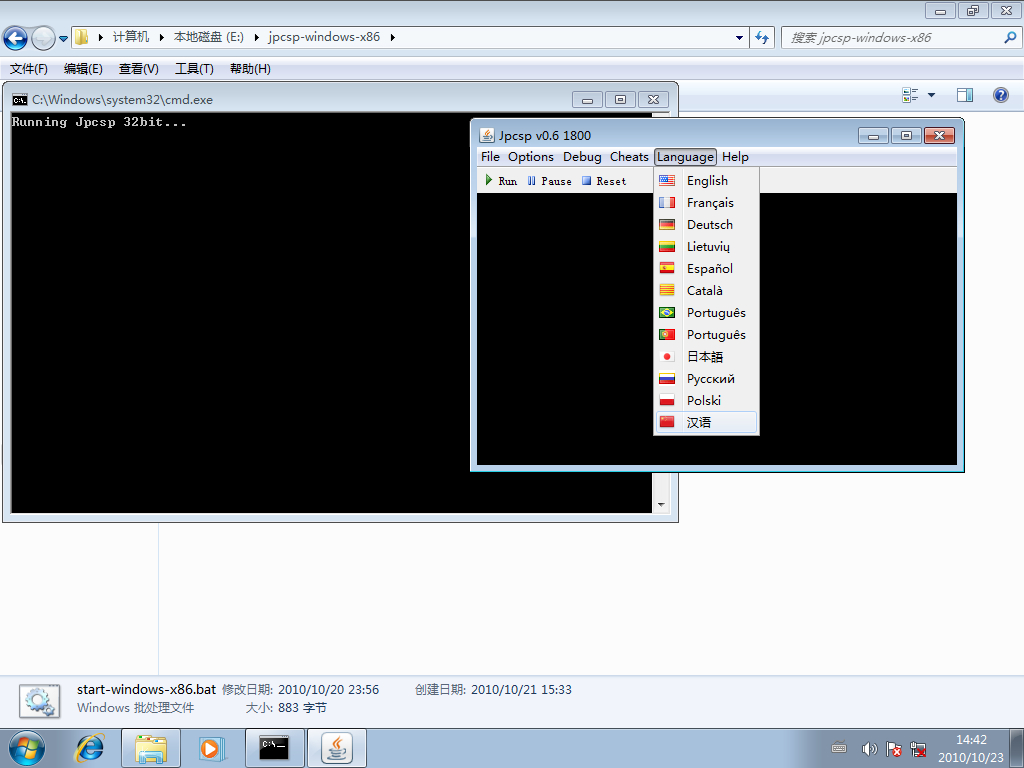Reset the emulator
Image resolution: width=1024 pixels, height=768 pixels.
point(603,181)
